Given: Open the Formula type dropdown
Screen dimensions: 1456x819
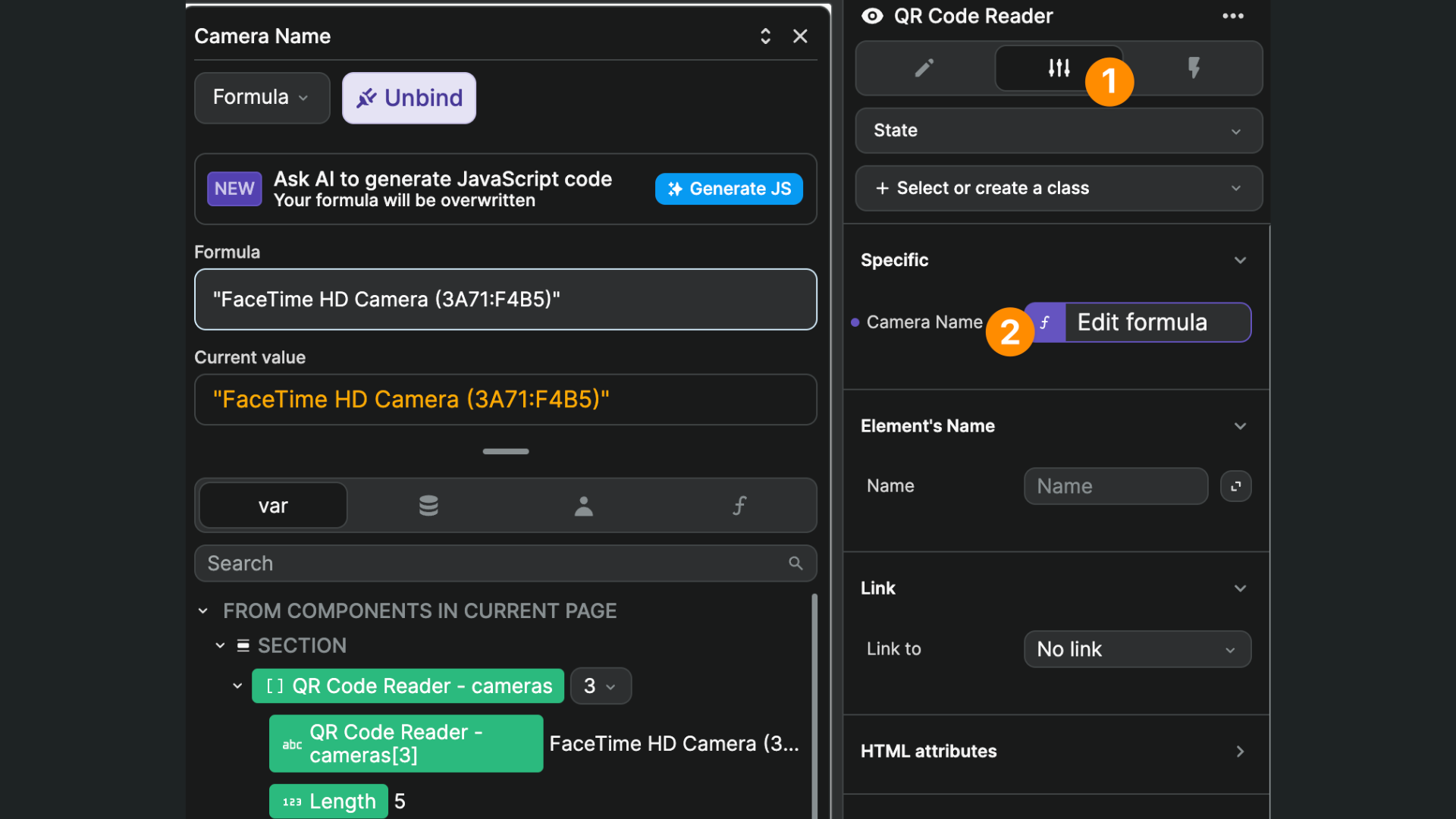Looking at the screenshot, I should click(262, 97).
